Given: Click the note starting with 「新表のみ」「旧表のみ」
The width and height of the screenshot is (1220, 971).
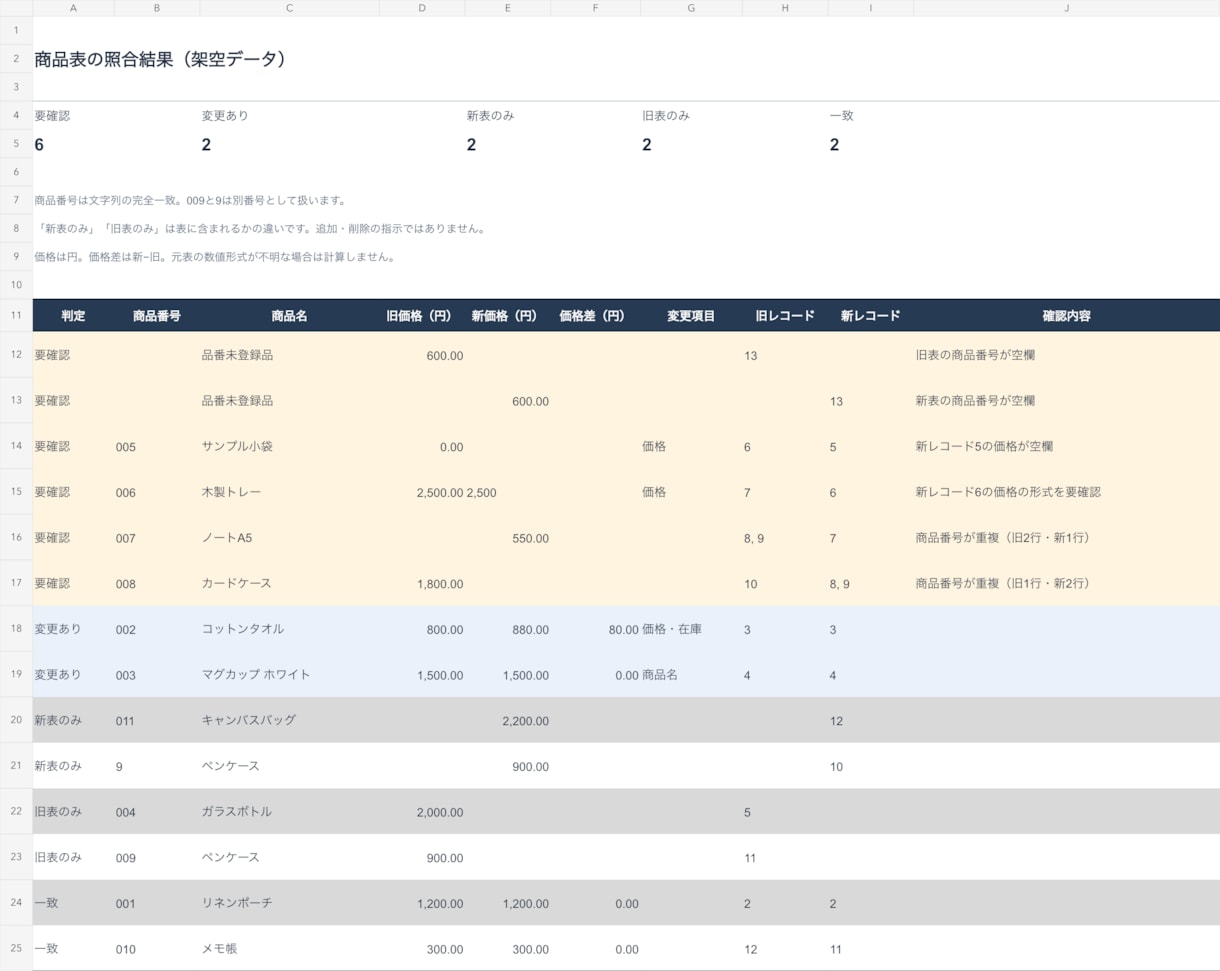Looking at the screenshot, I should click(x=260, y=229).
